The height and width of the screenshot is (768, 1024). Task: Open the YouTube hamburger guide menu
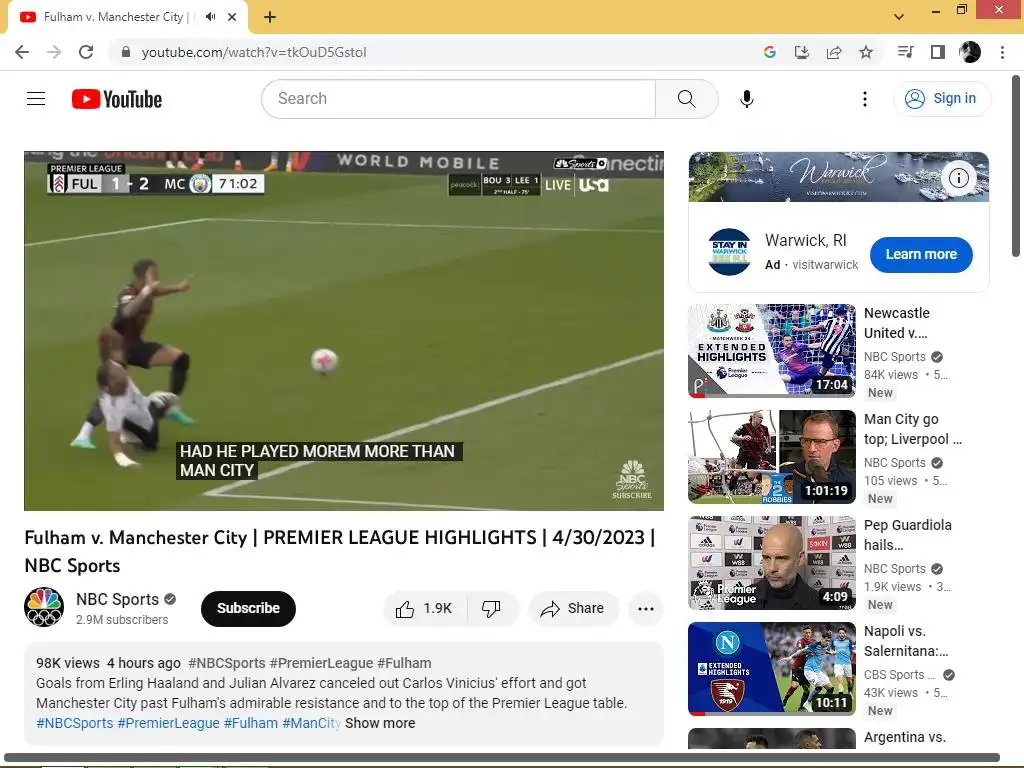point(36,99)
